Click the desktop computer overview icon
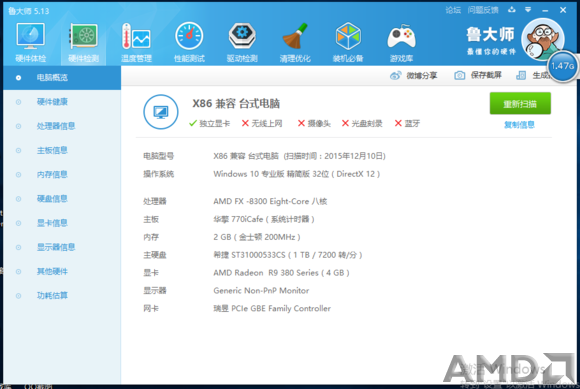Screen dimensions: 580x389 [x=161, y=112]
